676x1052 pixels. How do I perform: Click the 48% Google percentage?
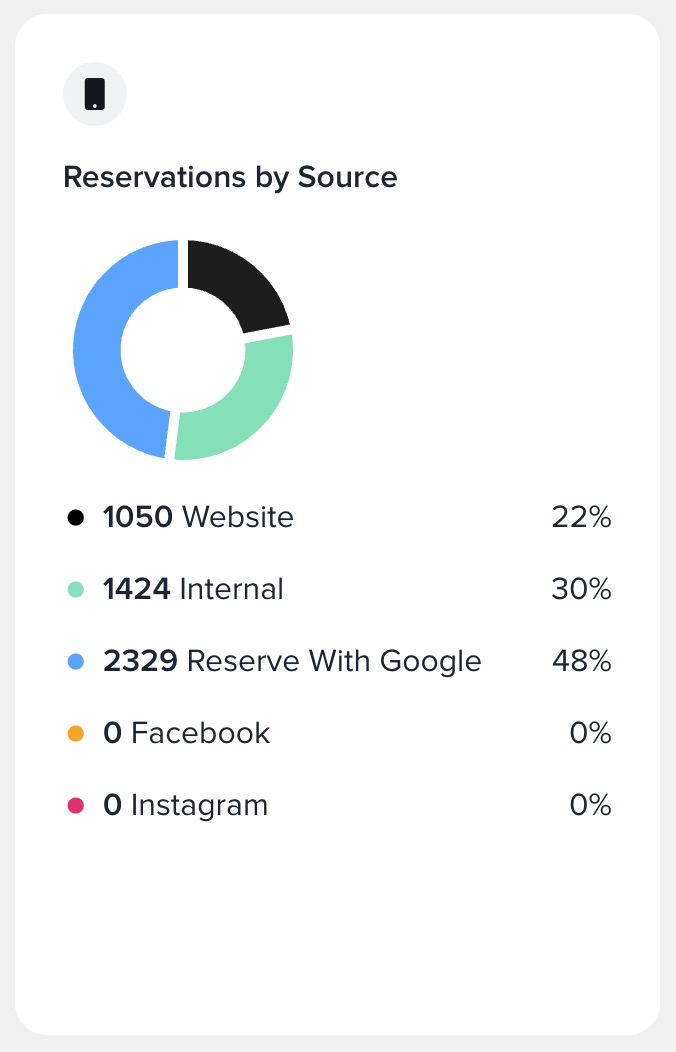pos(581,662)
